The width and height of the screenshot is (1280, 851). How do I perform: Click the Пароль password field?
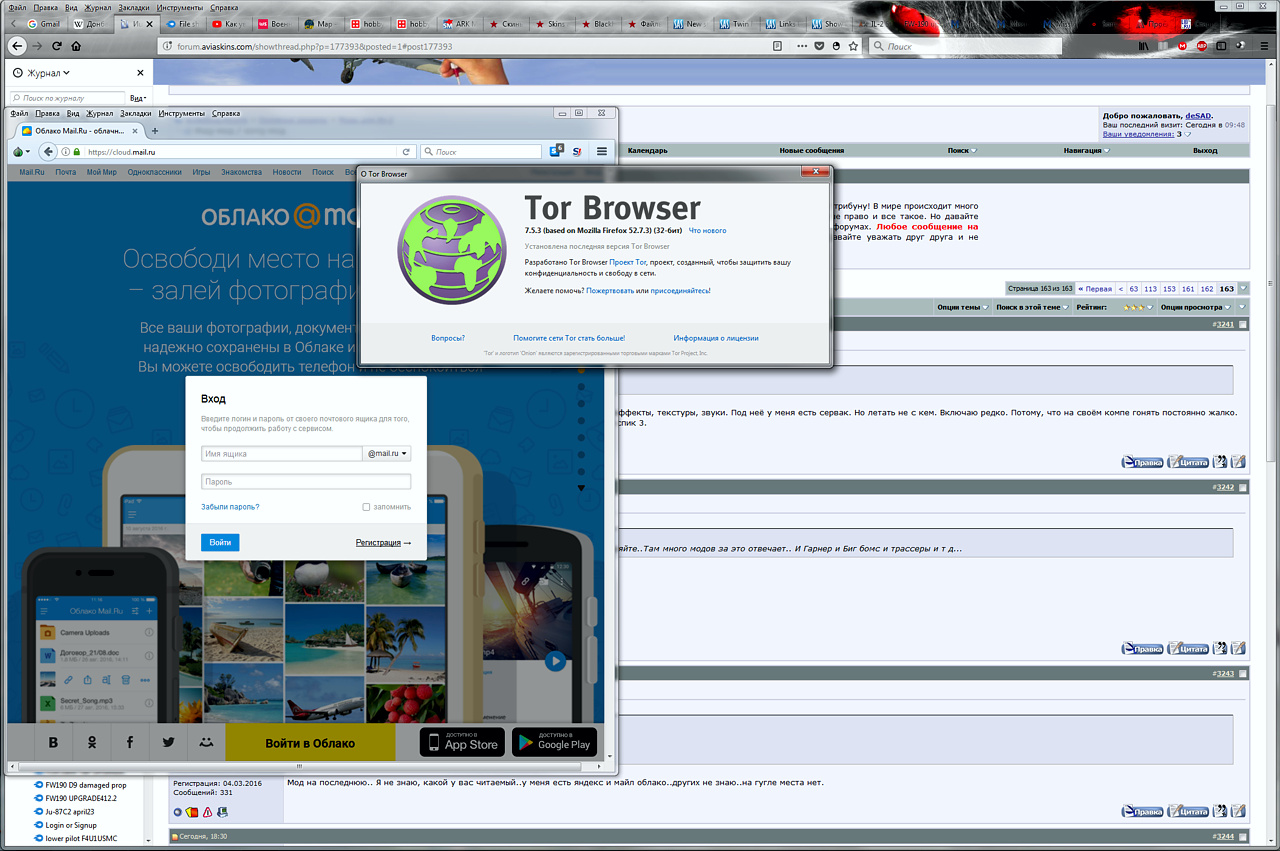coord(306,482)
